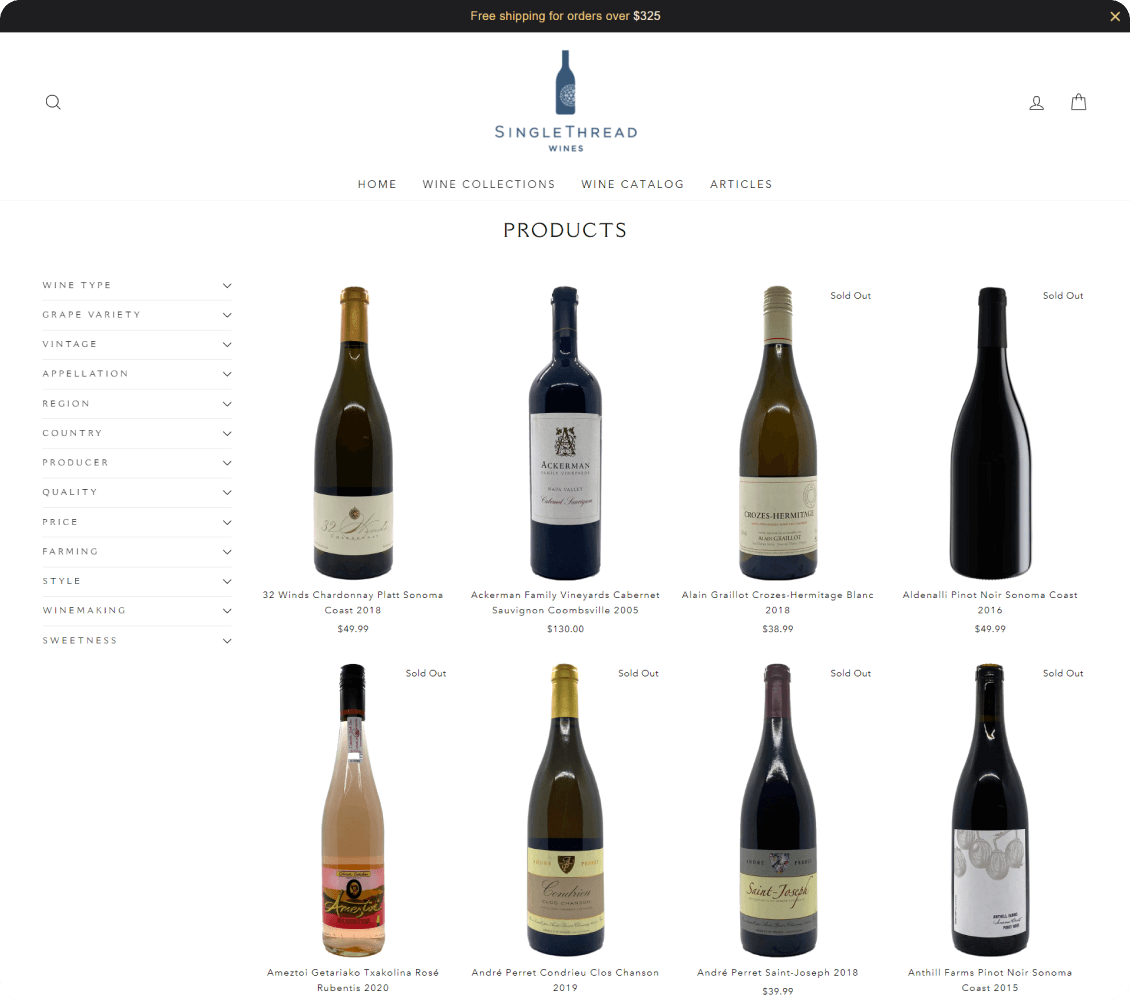1130x1000 pixels.
Task: Open the account login icon
Action: click(1036, 103)
